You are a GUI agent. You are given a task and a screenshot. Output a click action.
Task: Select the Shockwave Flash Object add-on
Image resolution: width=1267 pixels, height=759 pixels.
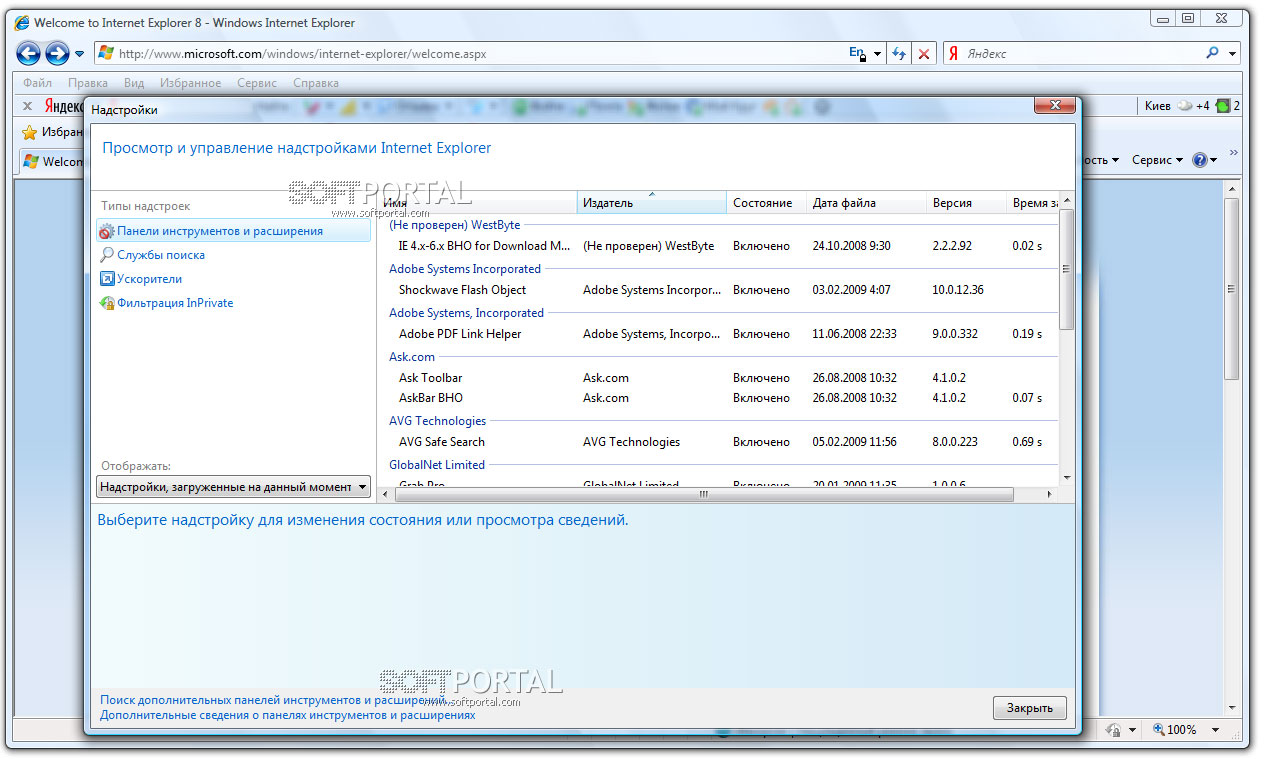pos(717,290)
